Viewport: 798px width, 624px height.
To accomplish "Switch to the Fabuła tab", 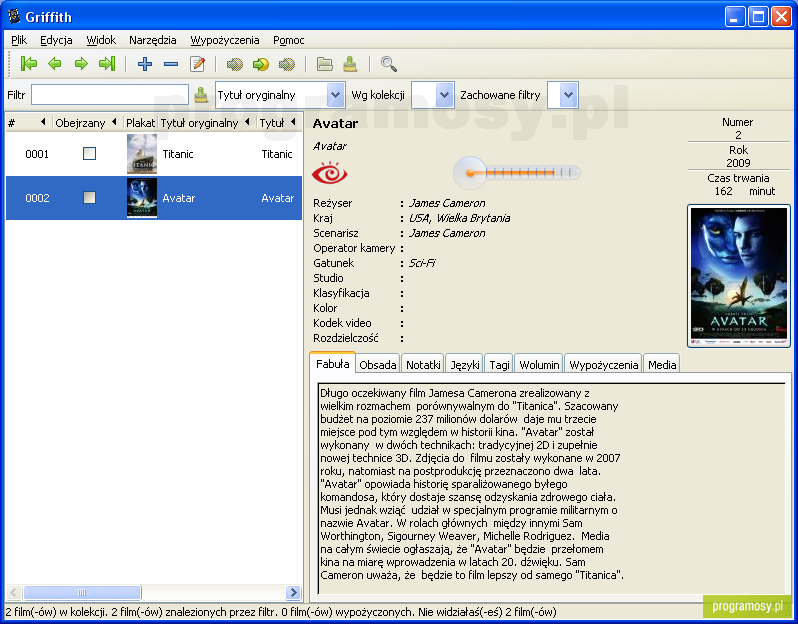I will point(332,364).
